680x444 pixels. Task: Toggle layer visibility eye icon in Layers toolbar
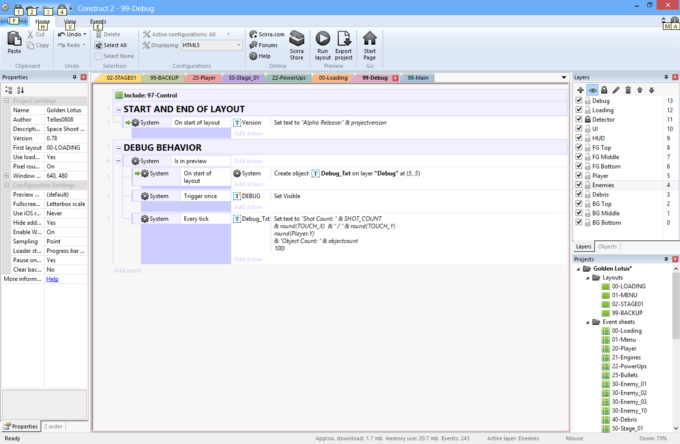pyautogui.click(x=592, y=90)
